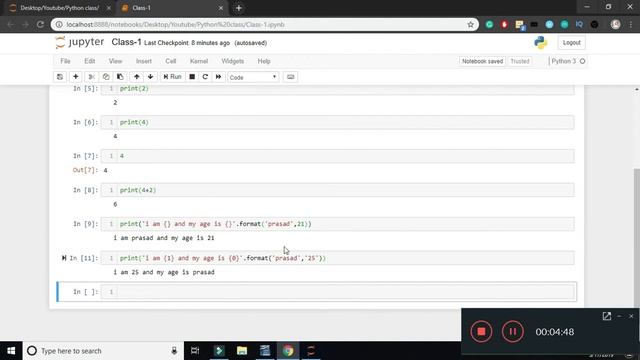Expand the recorder window pop-out icon
The height and width of the screenshot is (360, 640).
[607, 316]
